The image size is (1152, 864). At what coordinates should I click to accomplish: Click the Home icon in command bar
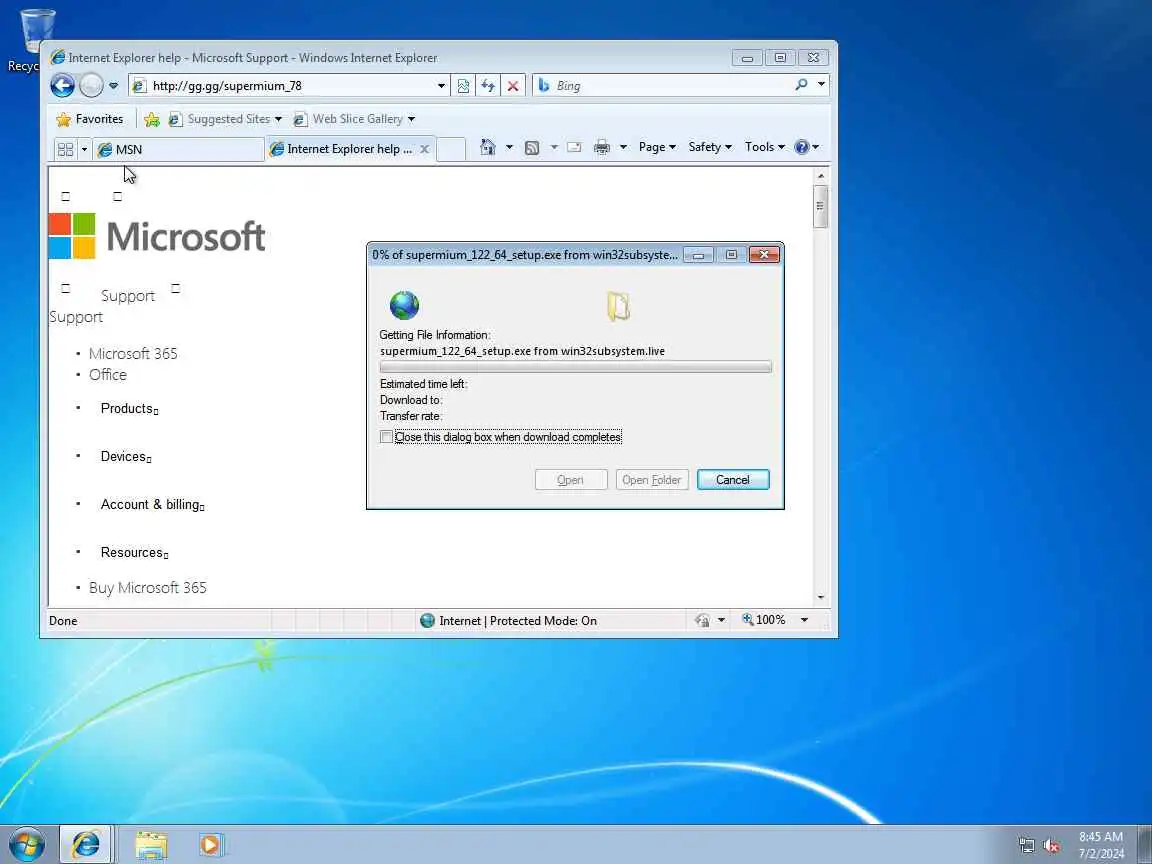[487, 147]
